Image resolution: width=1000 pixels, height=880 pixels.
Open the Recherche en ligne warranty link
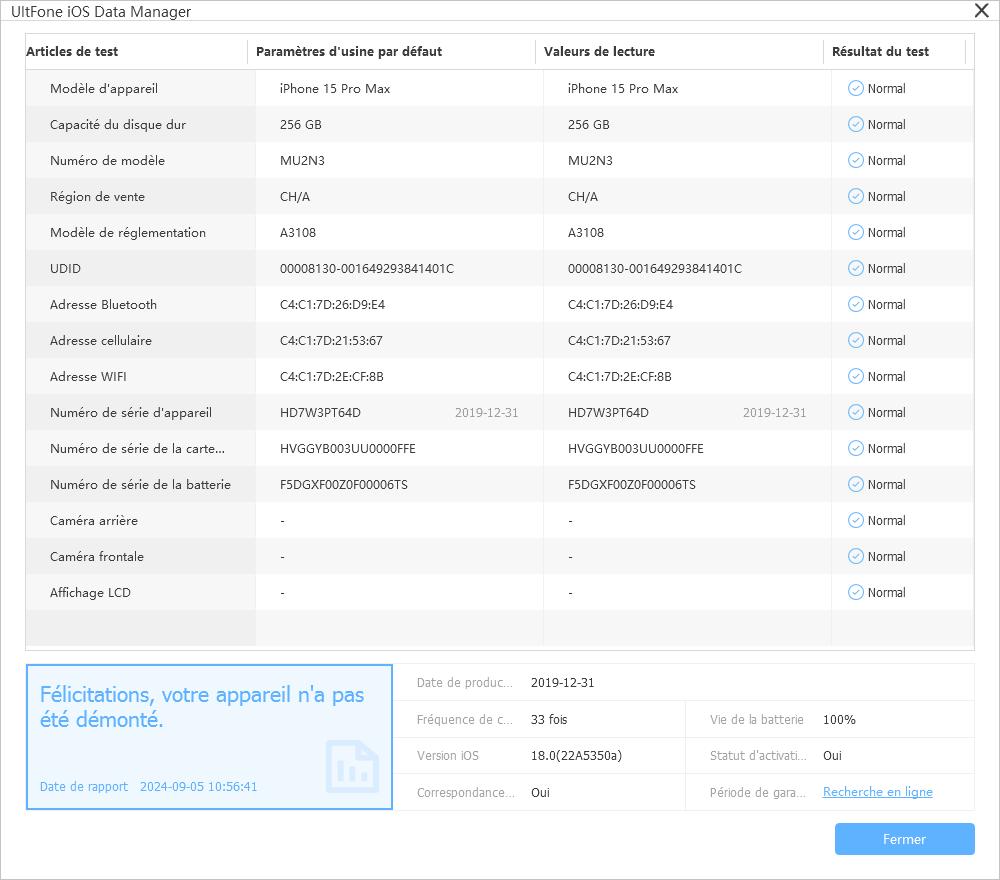[877, 792]
